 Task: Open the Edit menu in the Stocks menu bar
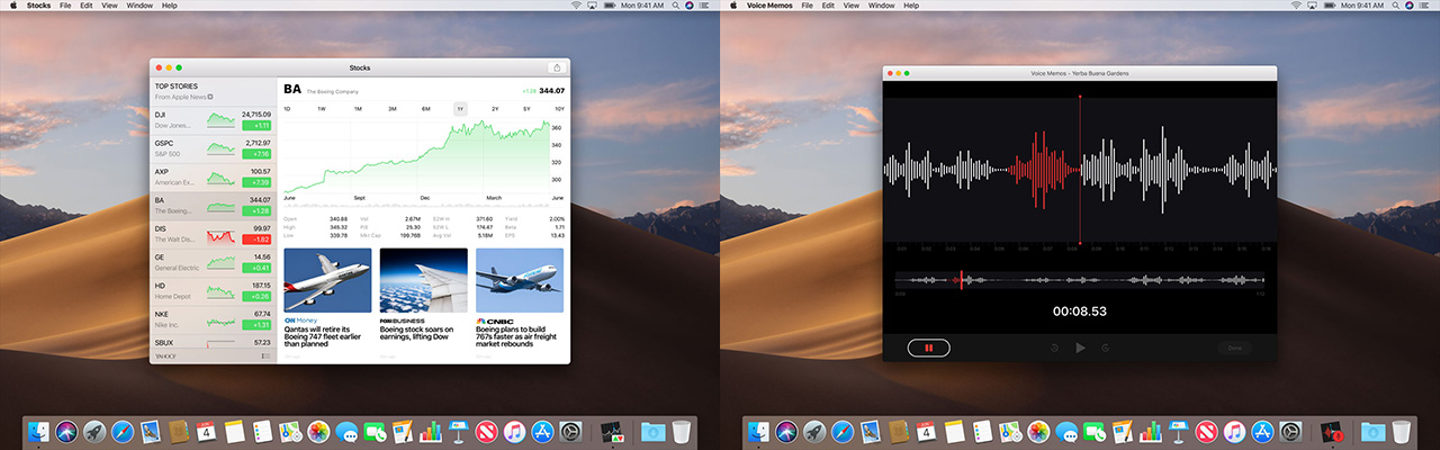[87, 6]
